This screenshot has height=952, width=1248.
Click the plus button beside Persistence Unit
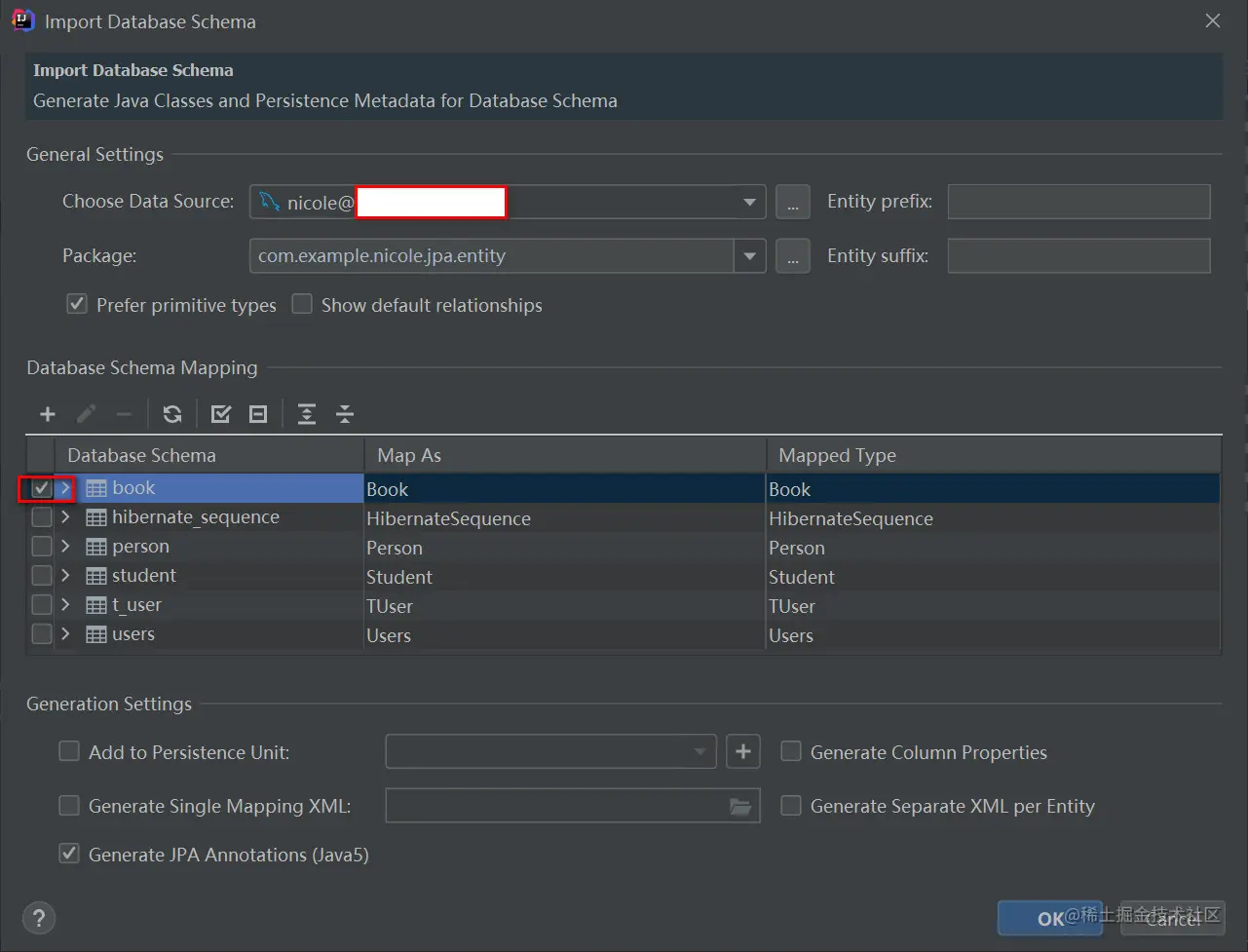click(743, 751)
